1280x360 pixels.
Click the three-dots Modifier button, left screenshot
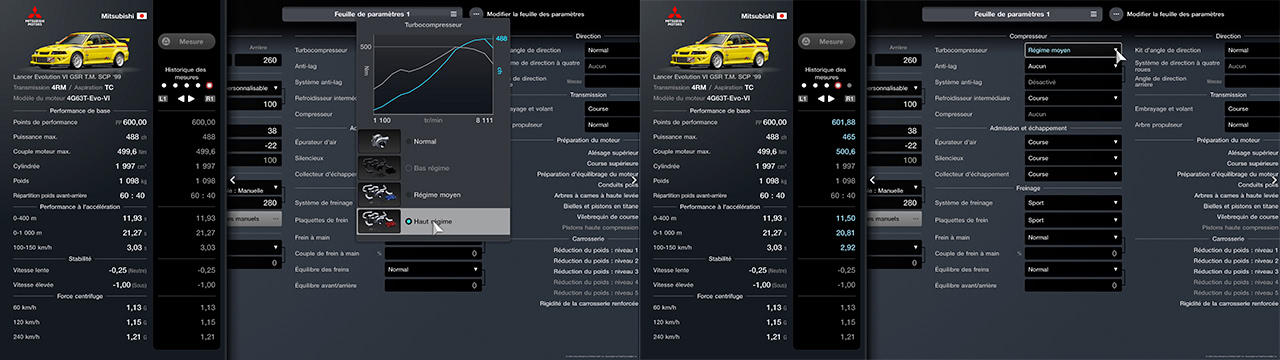476,14
